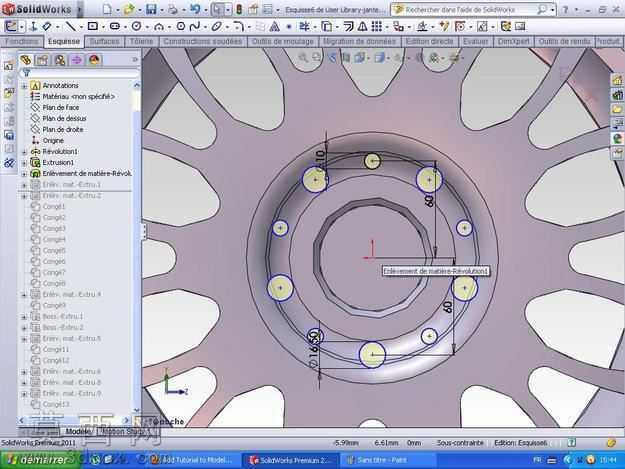Select the Slot sketch tool

[x=115, y=27]
